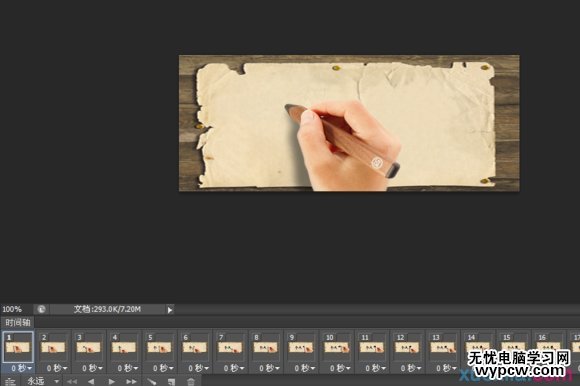Open frame 9 delay time dropdown
Image resolution: width=580 pixels, height=386 pixels.
[305, 368]
